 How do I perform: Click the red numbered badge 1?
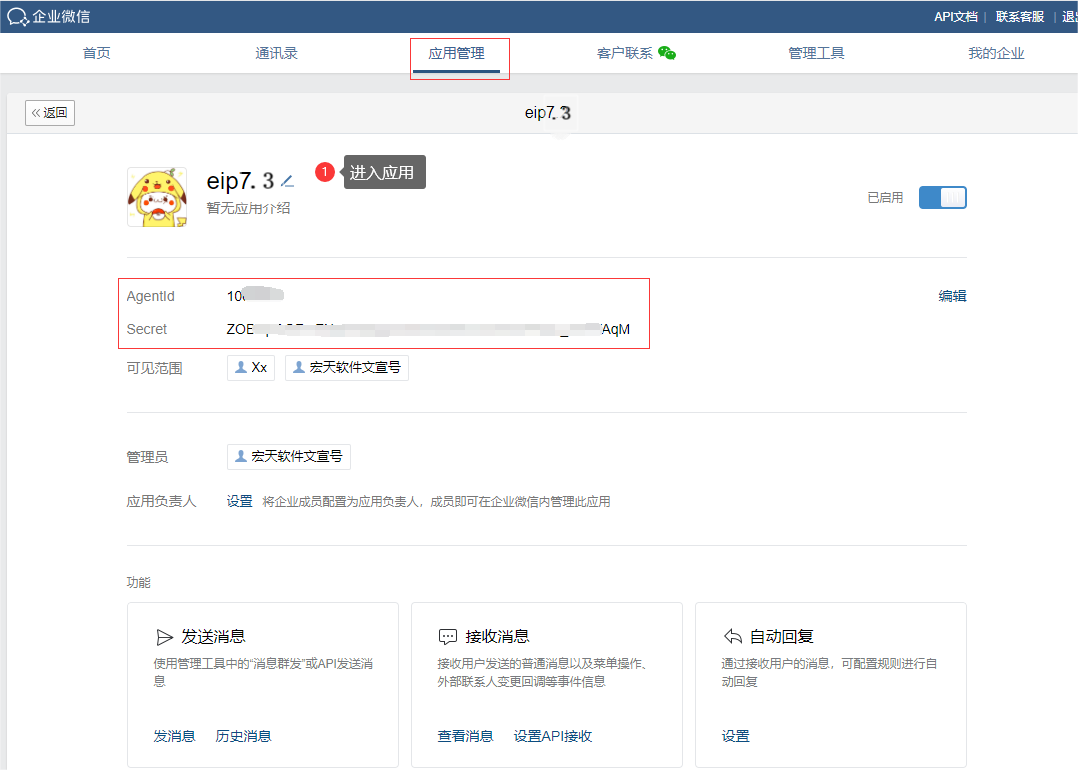(324, 172)
